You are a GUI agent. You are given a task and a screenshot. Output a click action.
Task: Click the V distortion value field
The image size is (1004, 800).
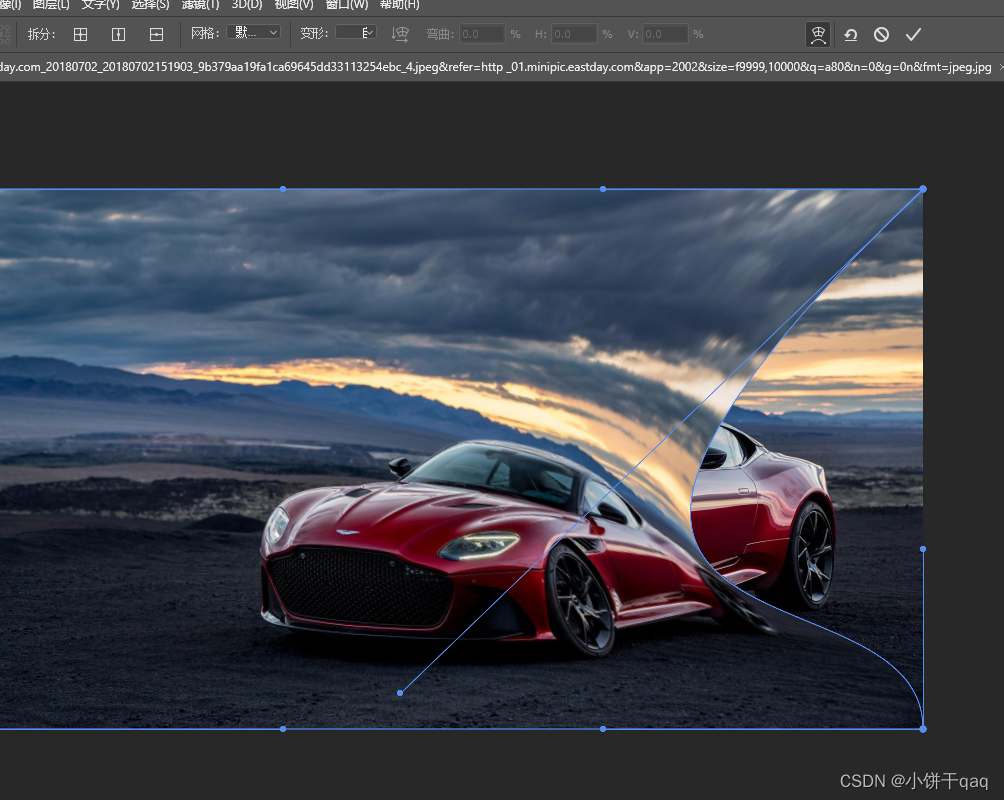point(666,34)
